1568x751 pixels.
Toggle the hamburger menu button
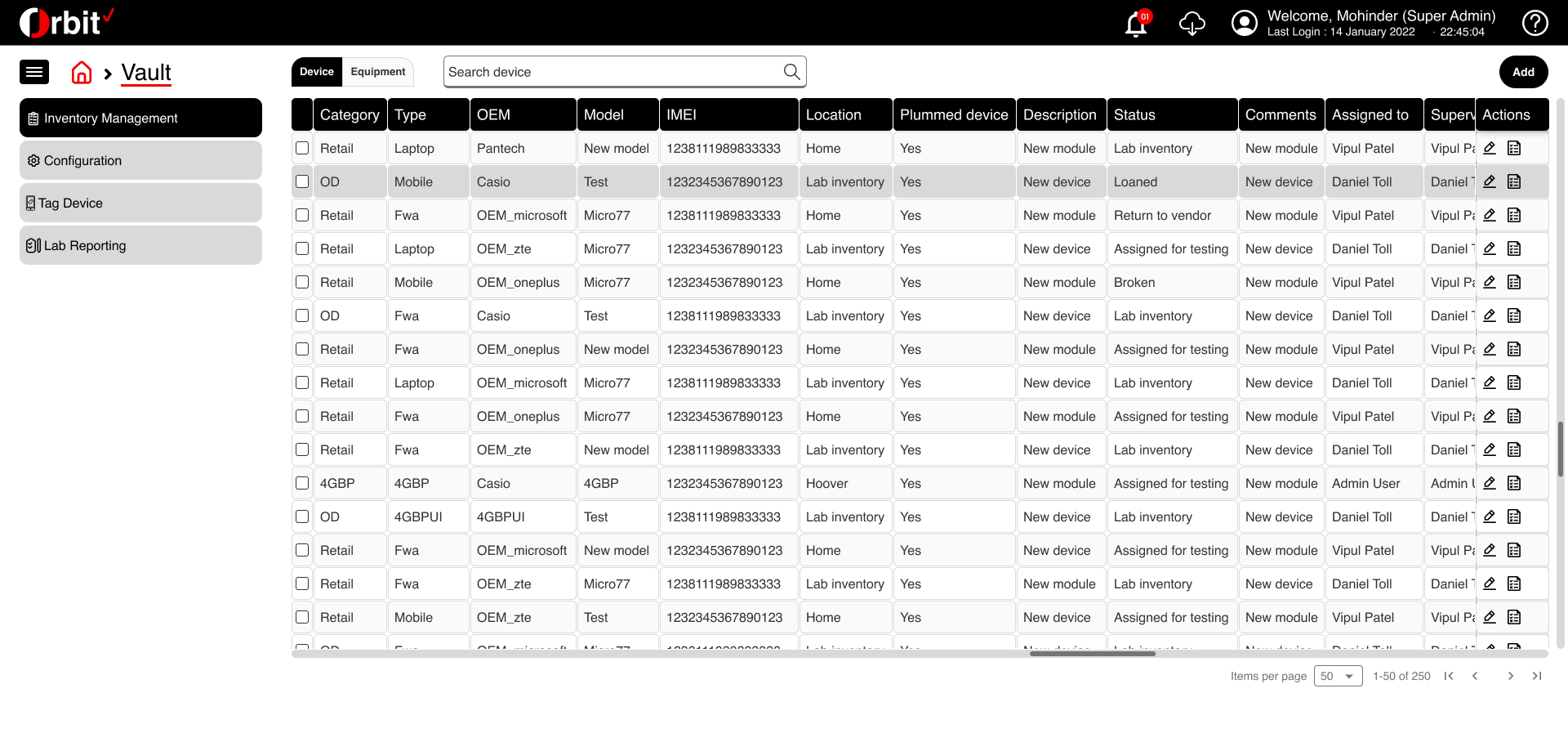(x=34, y=73)
